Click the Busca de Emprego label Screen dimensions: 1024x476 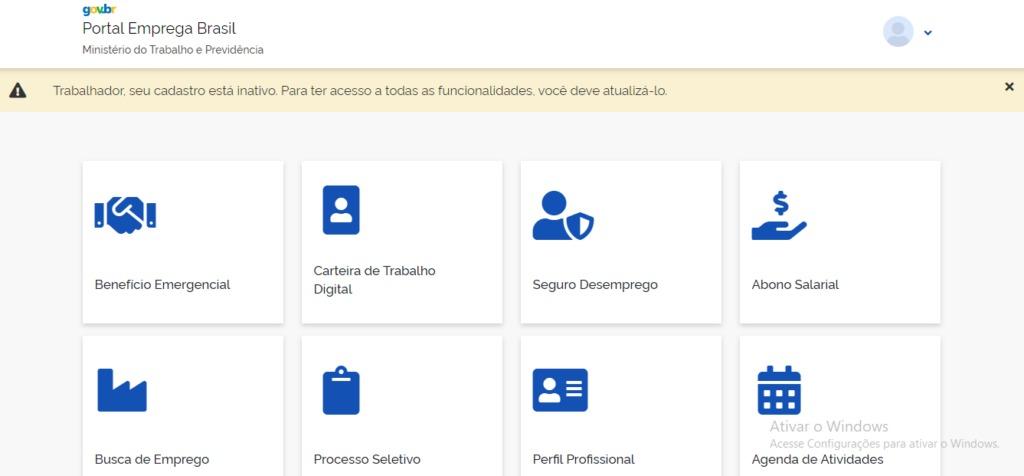(x=152, y=460)
